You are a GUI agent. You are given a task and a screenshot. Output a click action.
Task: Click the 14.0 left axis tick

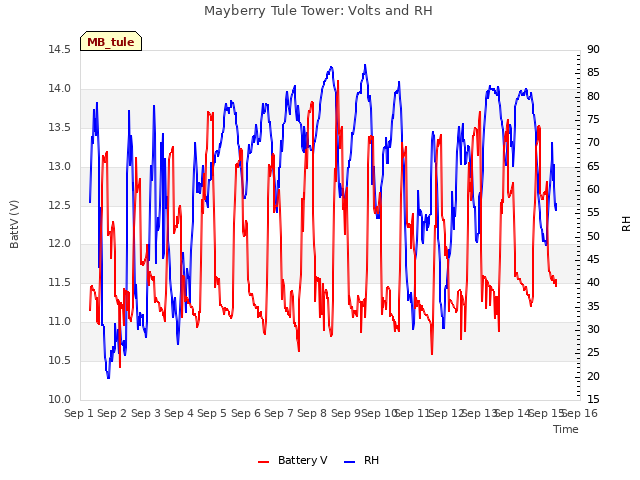pyautogui.click(x=60, y=89)
